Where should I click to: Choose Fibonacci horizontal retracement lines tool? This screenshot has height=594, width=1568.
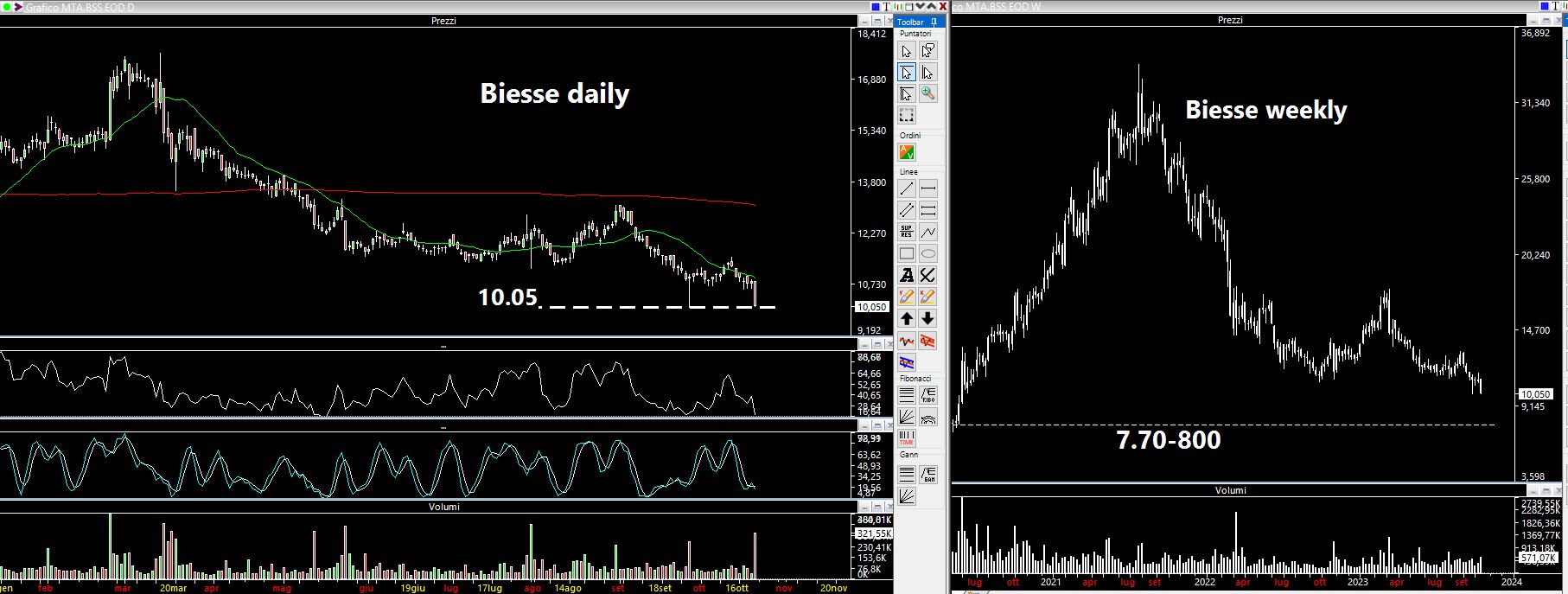pyautogui.click(x=906, y=395)
